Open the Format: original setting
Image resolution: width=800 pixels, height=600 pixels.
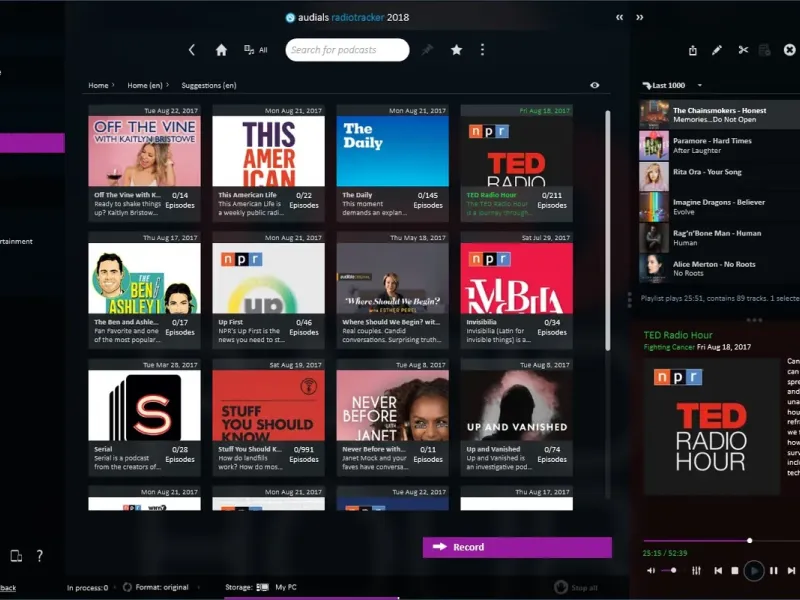coord(156,587)
